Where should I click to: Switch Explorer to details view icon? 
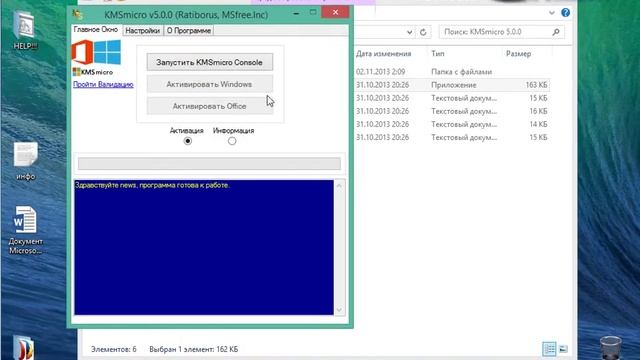point(549,349)
